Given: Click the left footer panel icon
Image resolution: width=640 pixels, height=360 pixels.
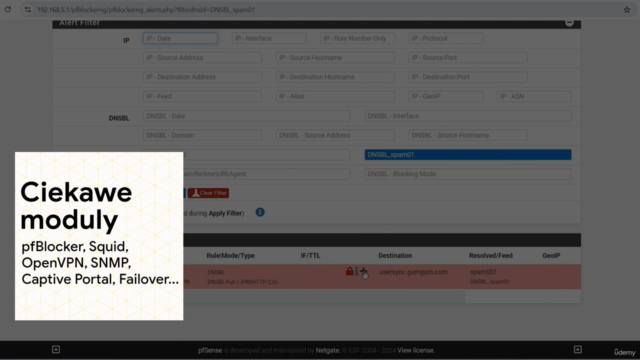Looking at the screenshot, I should (56, 349).
